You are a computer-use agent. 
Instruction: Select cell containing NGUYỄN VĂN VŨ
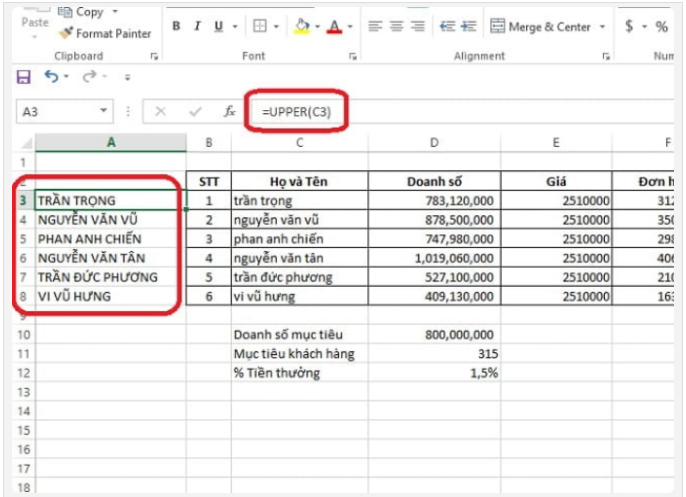(111, 220)
